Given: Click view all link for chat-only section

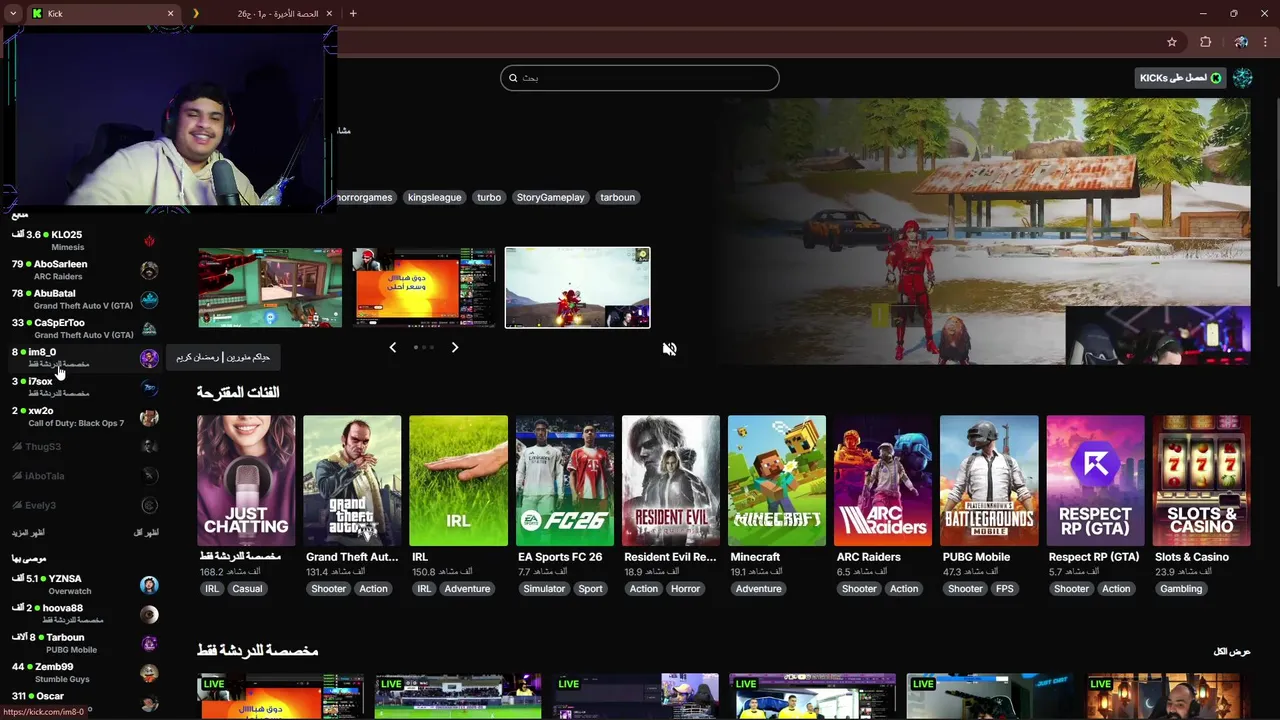Looking at the screenshot, I should (1232, 652).
